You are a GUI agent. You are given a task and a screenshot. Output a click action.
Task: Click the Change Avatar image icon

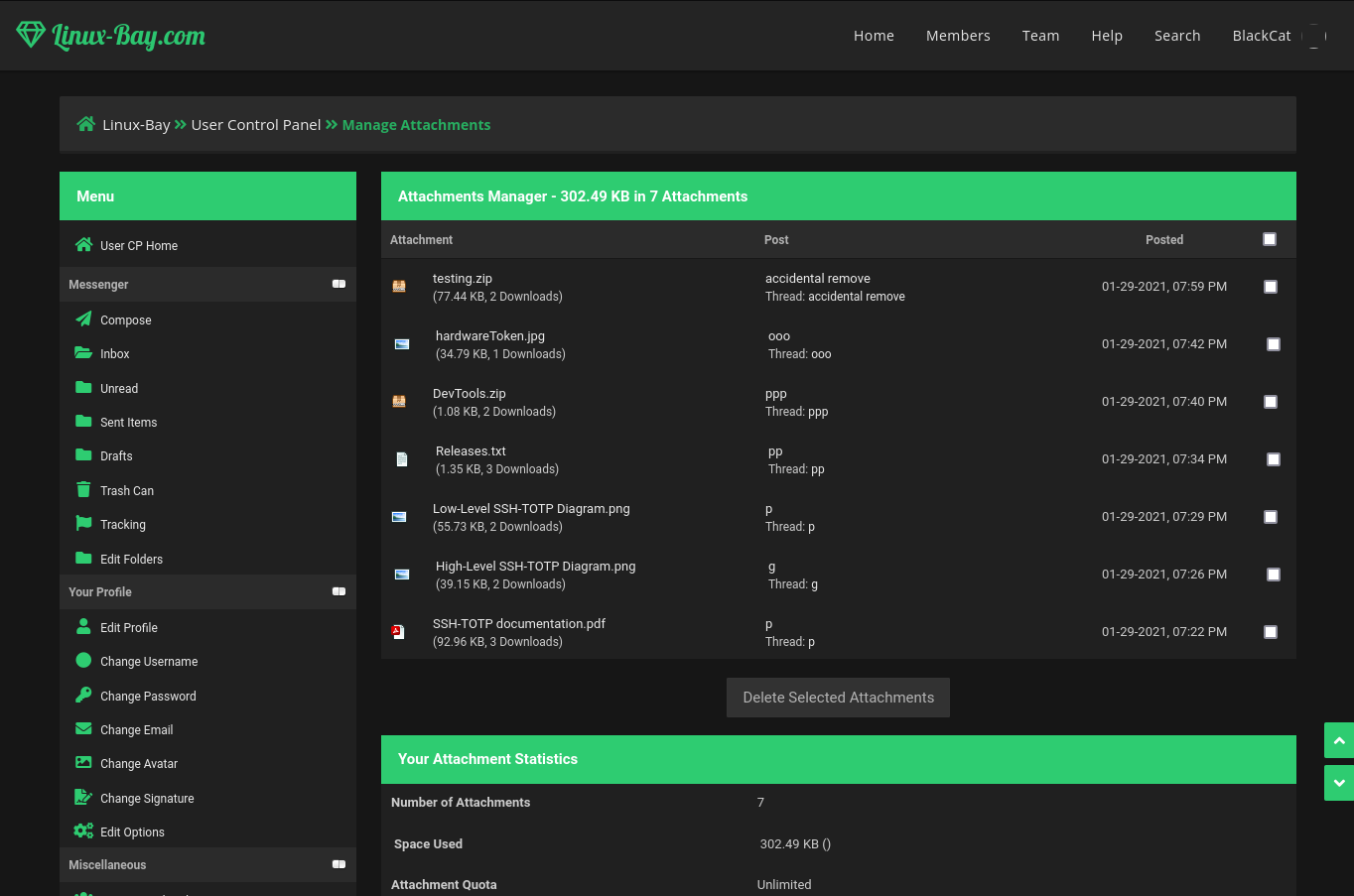[x=83, y=763]
